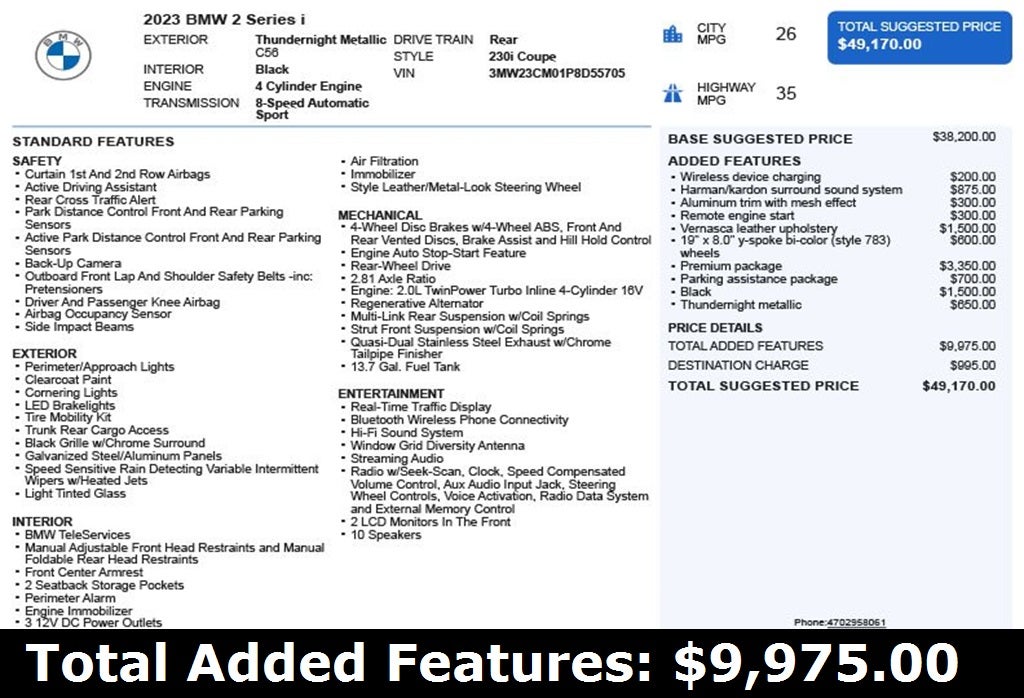Click the INTERIOR section heading
The image size is (1024, 698).
point(40,521)
